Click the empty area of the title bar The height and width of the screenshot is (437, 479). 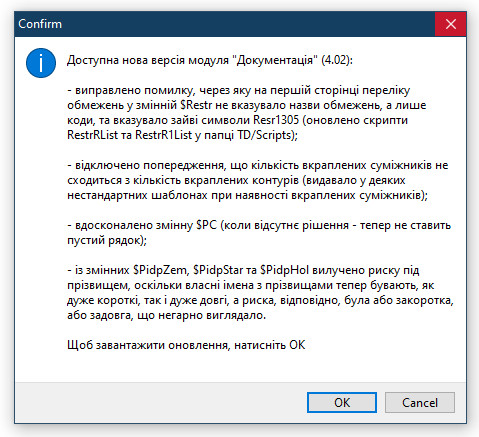coord(247,24)
